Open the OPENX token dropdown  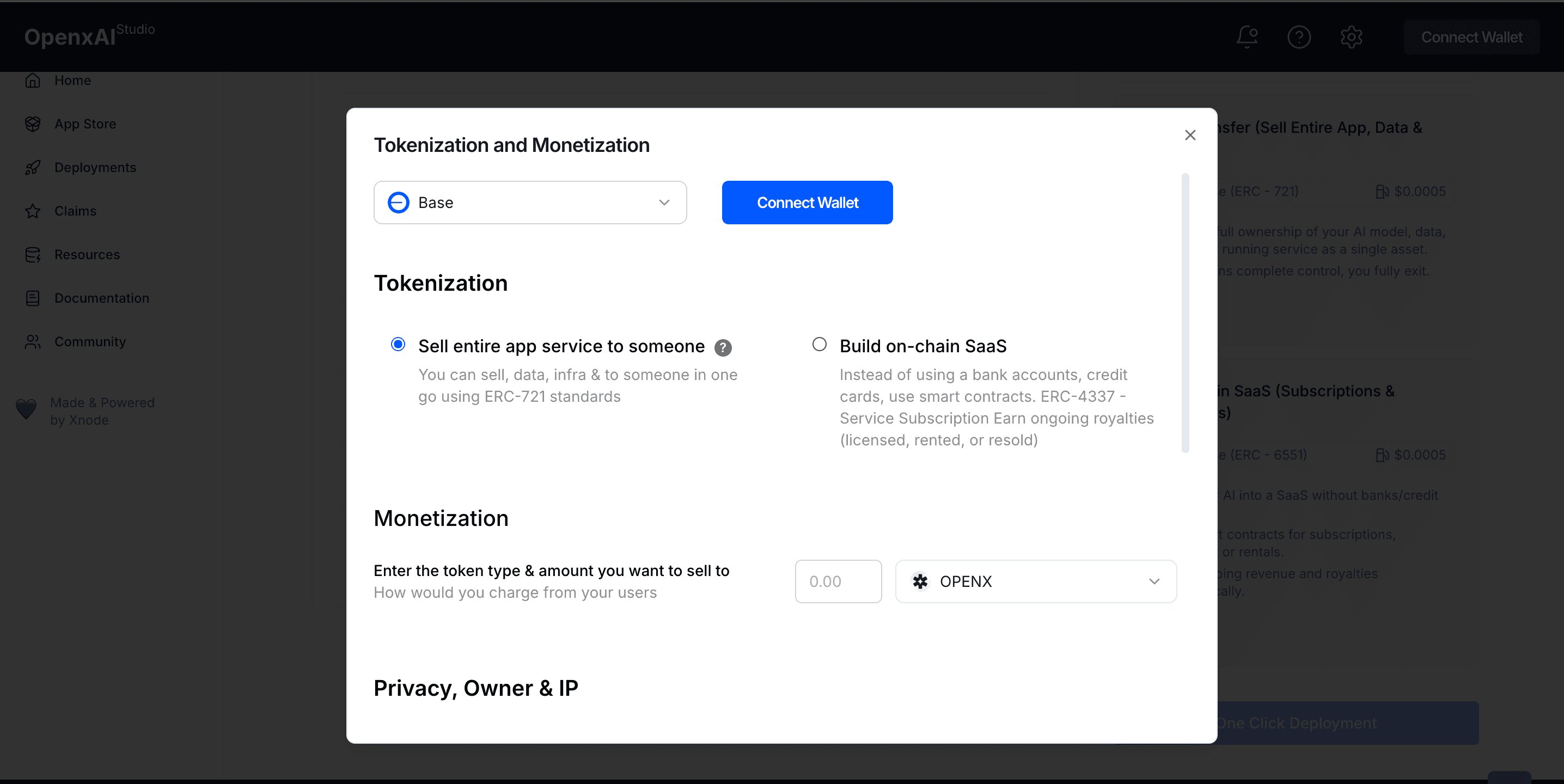[x=1036, y=581]
